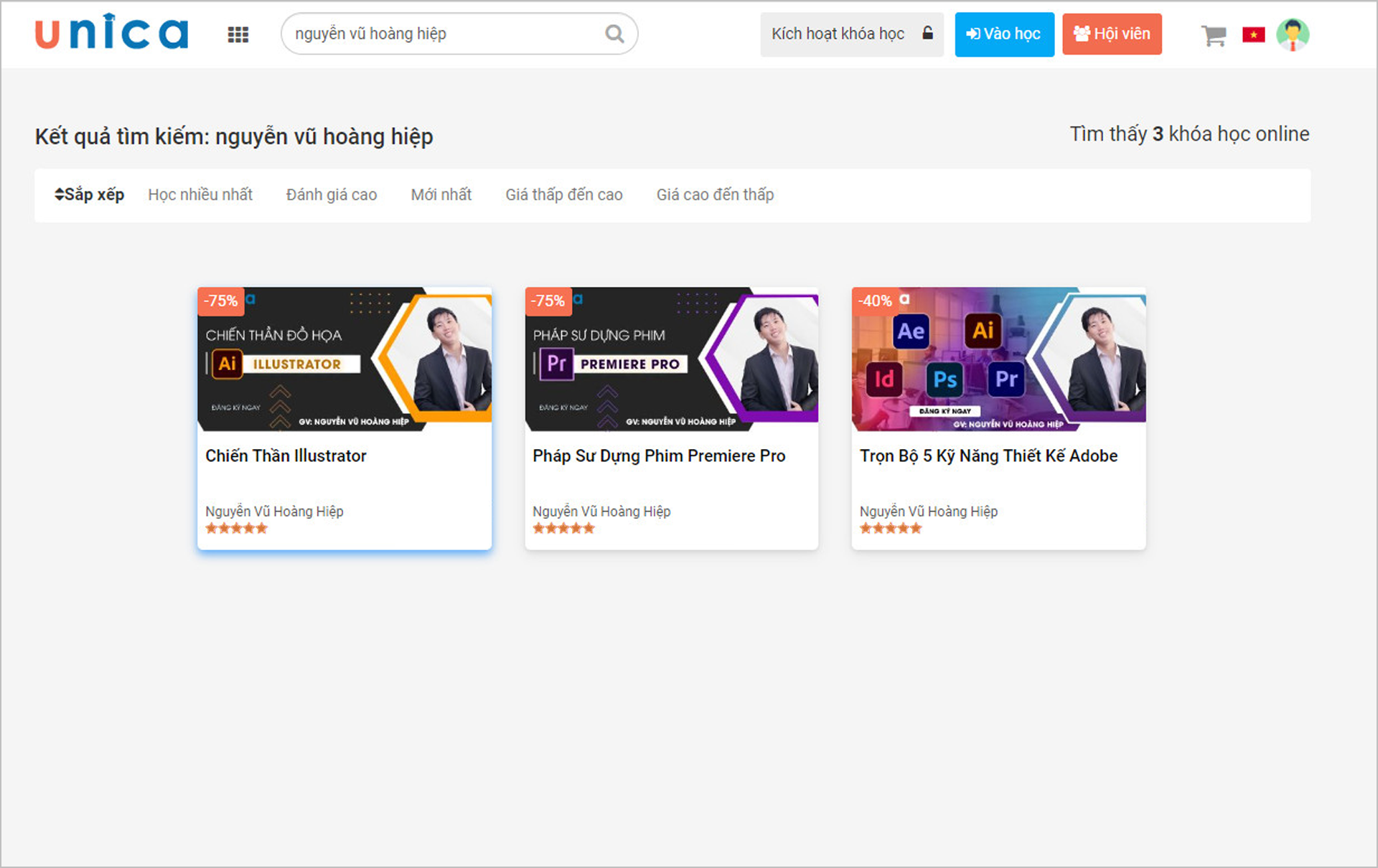
Task: Click star rating of Premiere Pro course
Action: coord(563,529)
